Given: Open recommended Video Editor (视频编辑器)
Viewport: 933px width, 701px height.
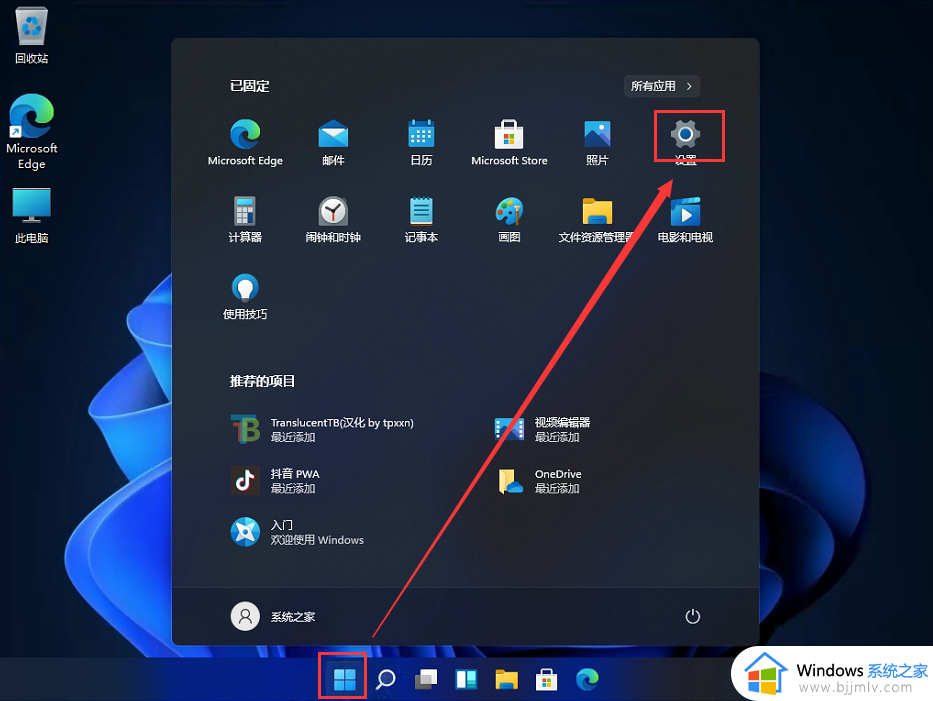Looking at the screenshot, I should tap(543, 429).
